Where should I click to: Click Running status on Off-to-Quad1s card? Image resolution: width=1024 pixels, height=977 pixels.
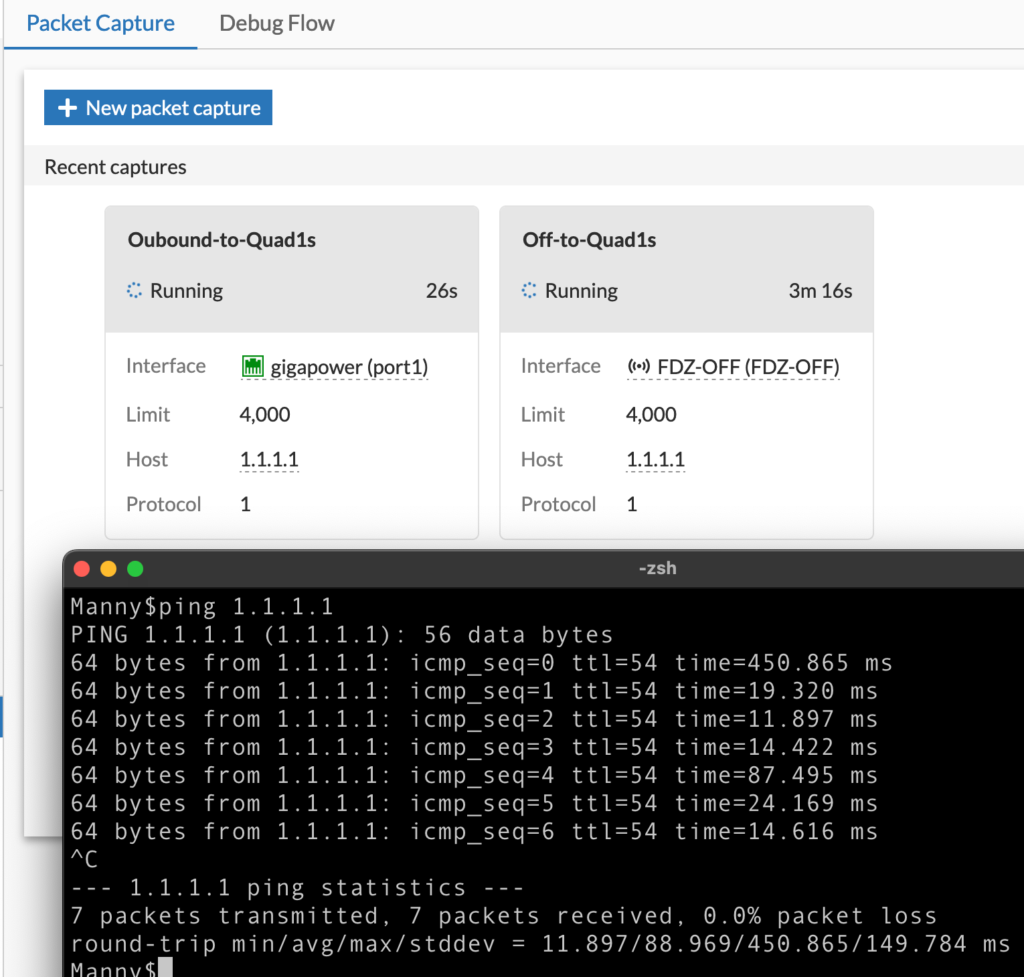click(x=581, y=291)
